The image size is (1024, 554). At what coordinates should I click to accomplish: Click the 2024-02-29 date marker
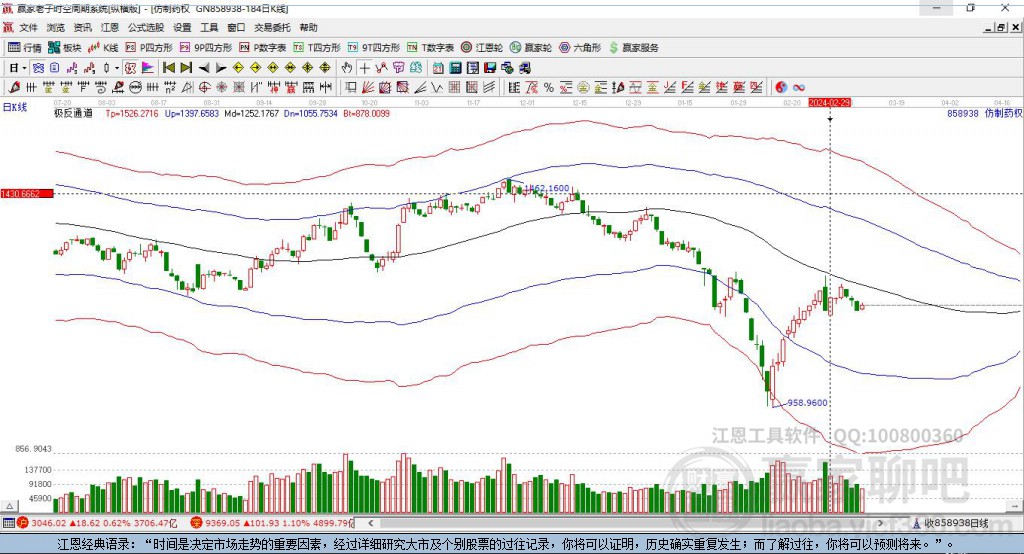pos(829,103)
